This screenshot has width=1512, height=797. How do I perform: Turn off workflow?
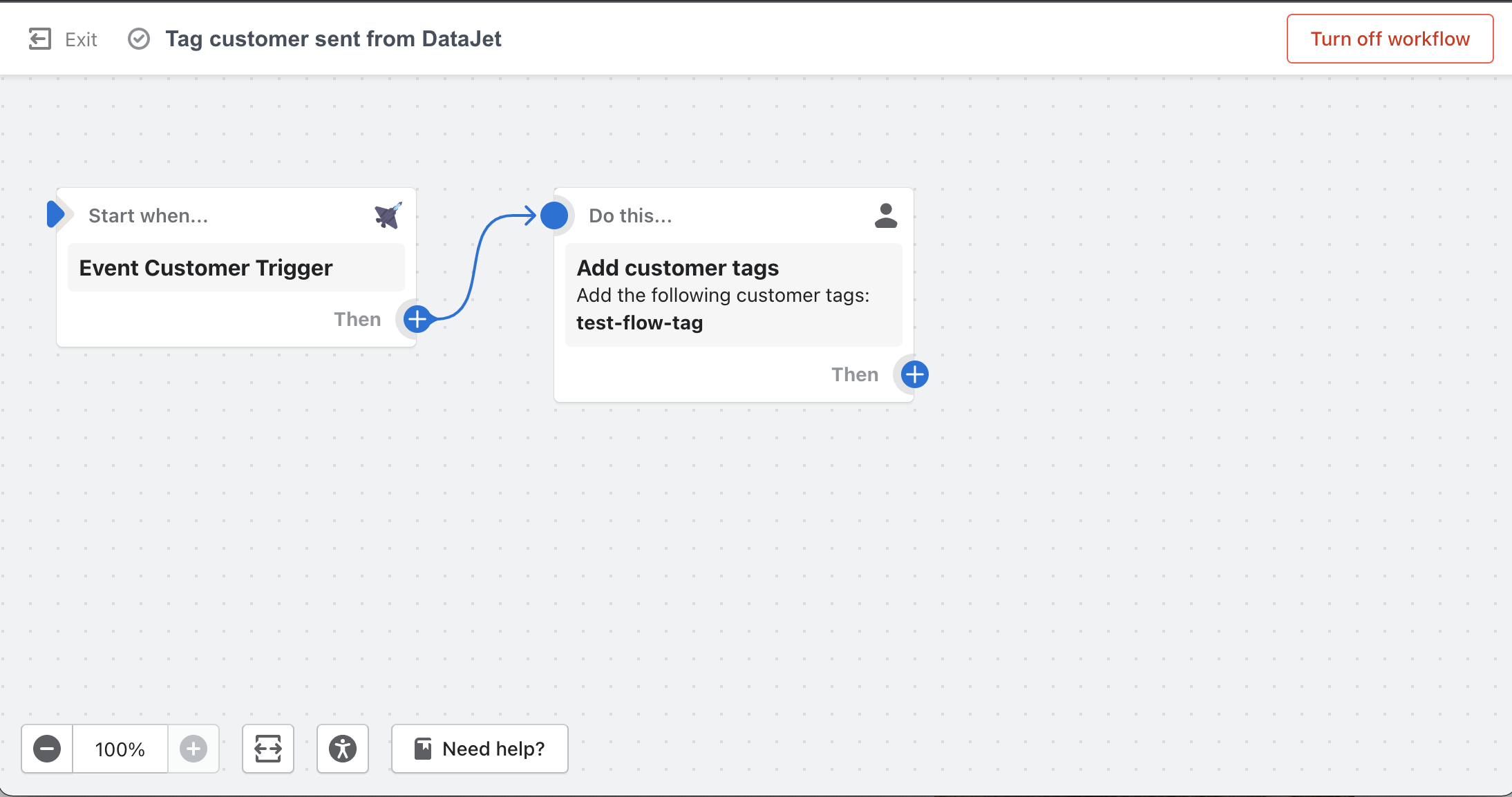tap(1390, 39)
